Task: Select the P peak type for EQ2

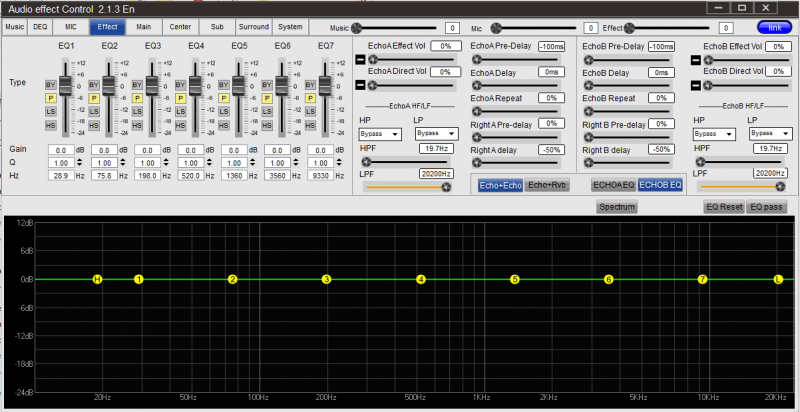Action: tap(92, 99)
